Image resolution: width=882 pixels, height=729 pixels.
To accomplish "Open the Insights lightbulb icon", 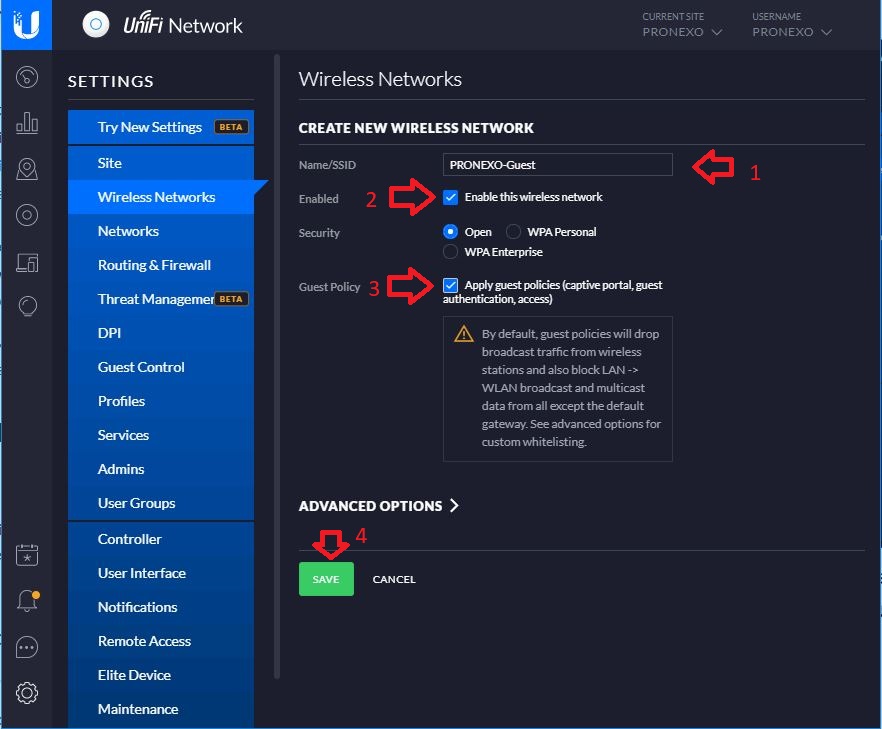I will pos(27,307).
